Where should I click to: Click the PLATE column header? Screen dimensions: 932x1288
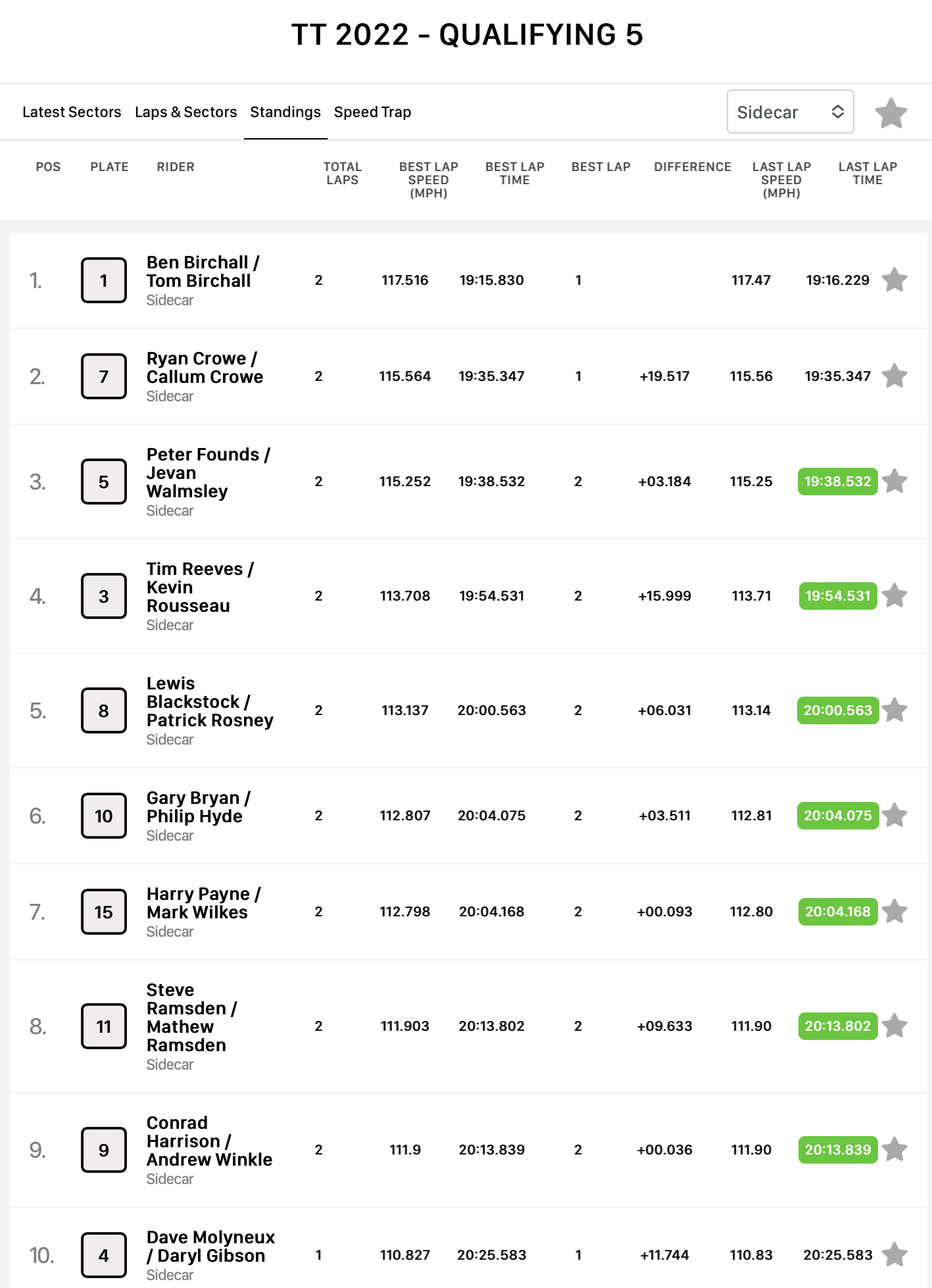point(109,167)
